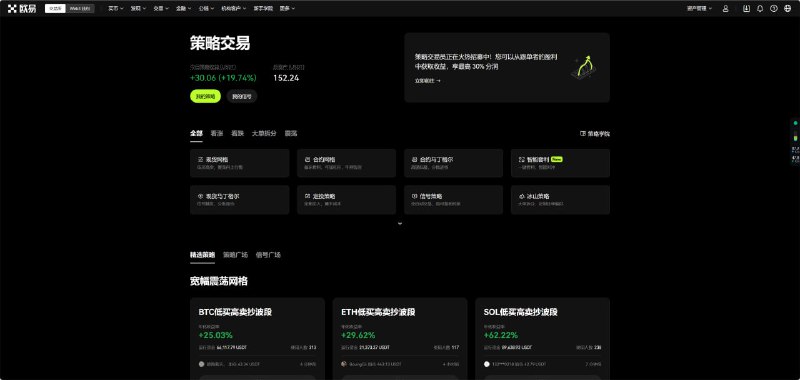
Task: Open the 冰山策略 iceberg strategy card
Action: (560, 200)
